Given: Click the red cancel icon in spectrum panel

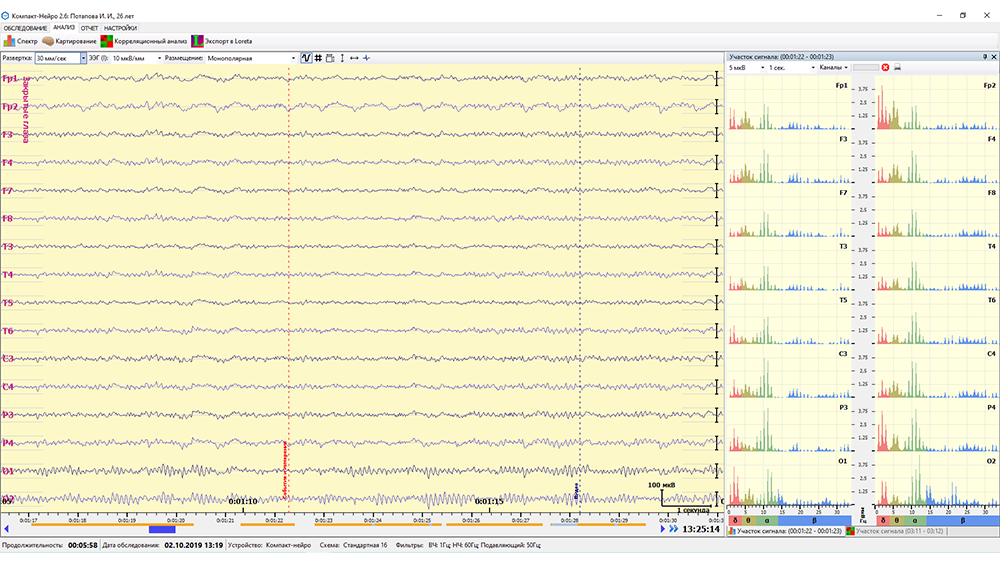Looking at the screenshot, I should pos(885,67).
